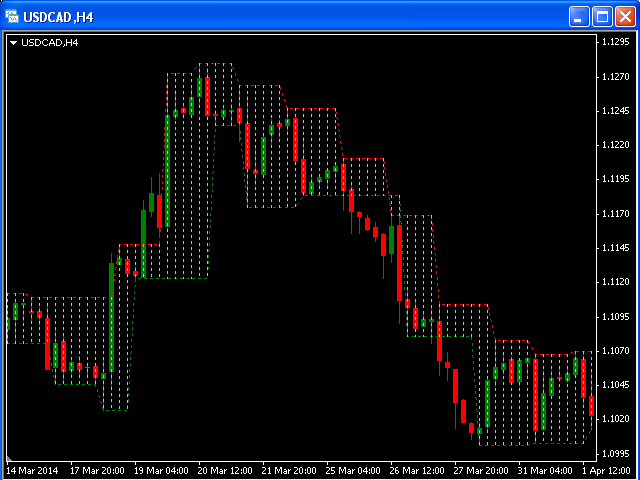
Task: Click the USDCAD,H4 chart label text
Action: [x=49, y=42]
